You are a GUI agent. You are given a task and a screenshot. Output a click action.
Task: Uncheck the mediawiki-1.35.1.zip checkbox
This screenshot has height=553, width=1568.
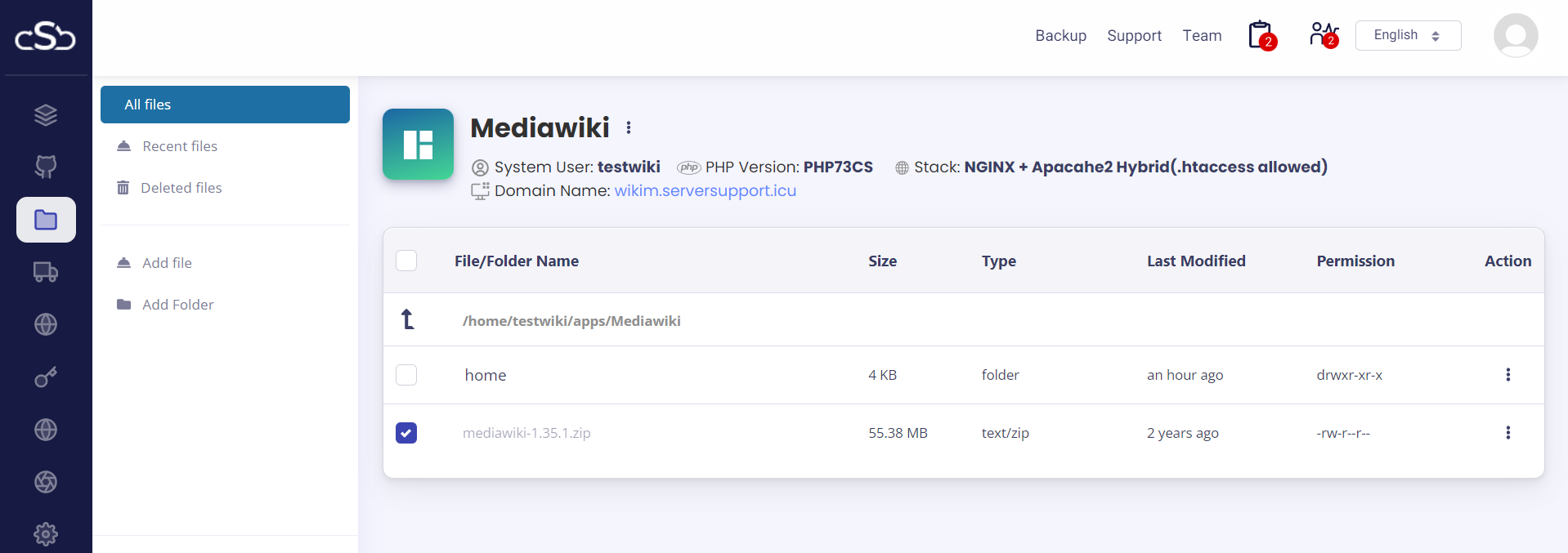(x=406, y=433)
